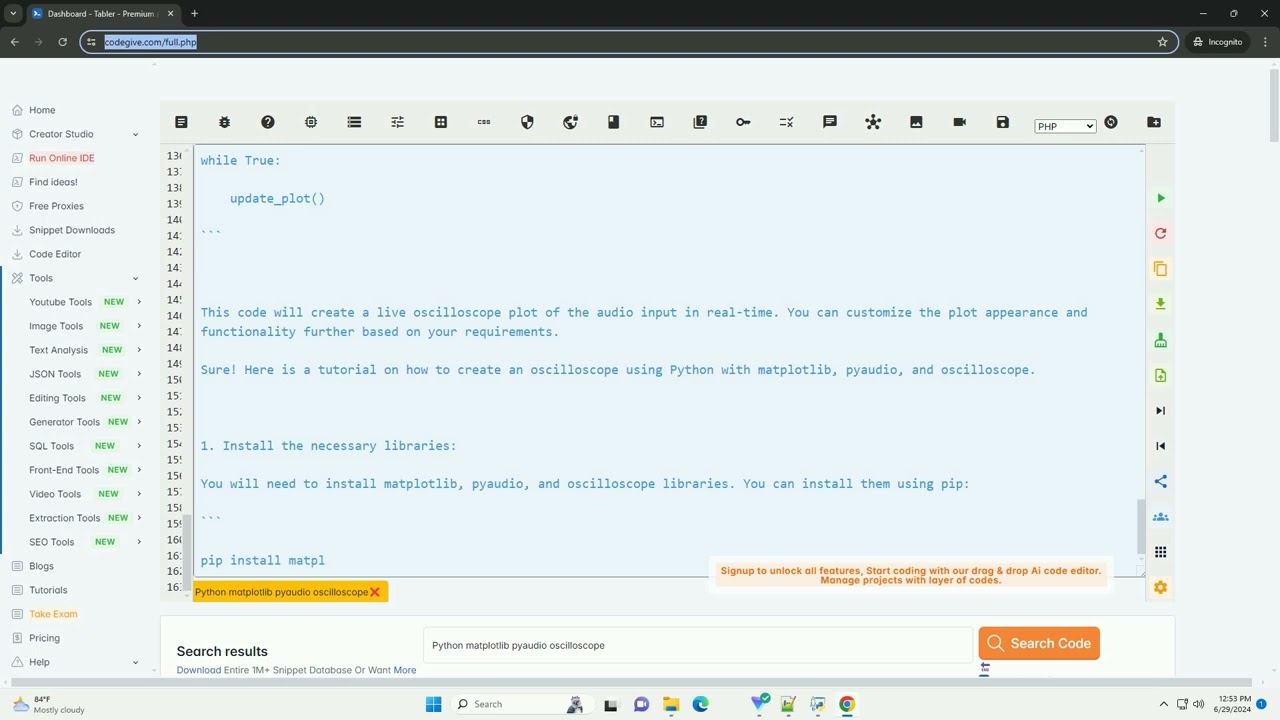
Task: Open Windows Start menu
Action: tap(433, 704)
